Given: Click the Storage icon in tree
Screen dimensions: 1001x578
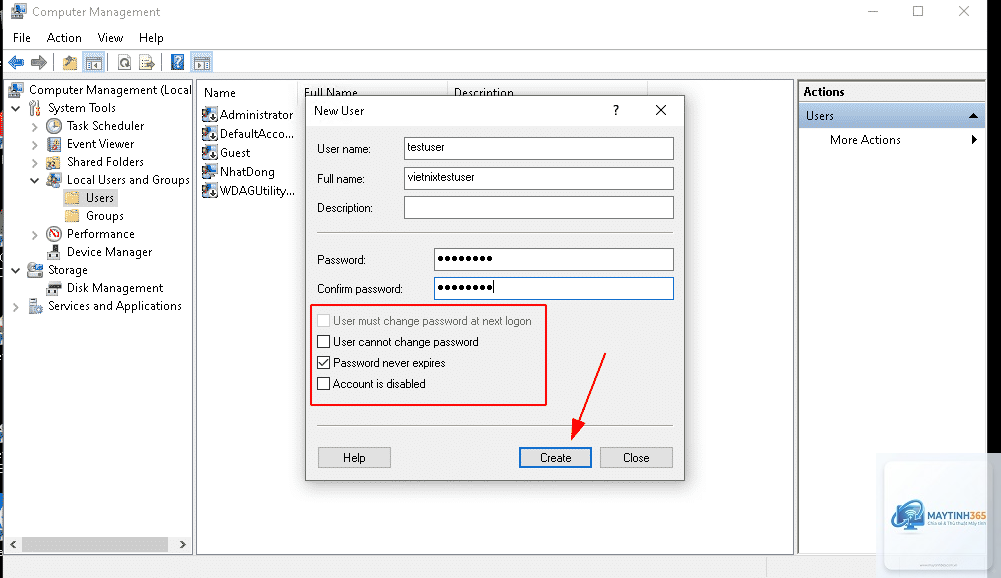Looking at the screenshot, I should point(35,270).
